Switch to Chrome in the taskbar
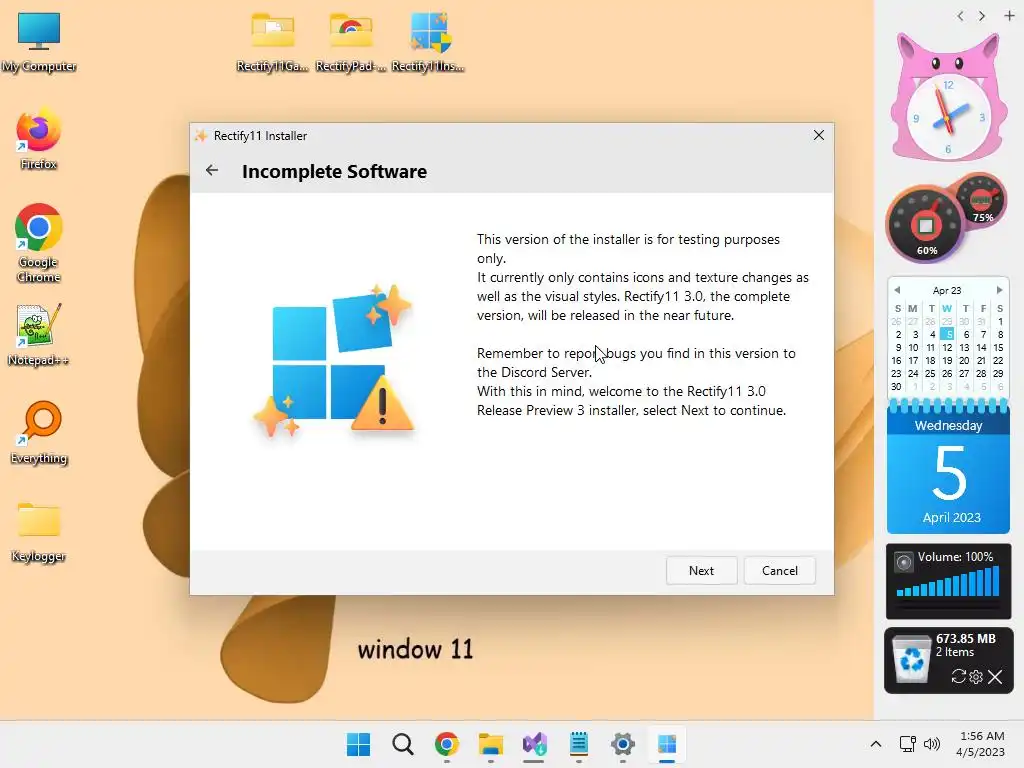 [x=447, y=744]
